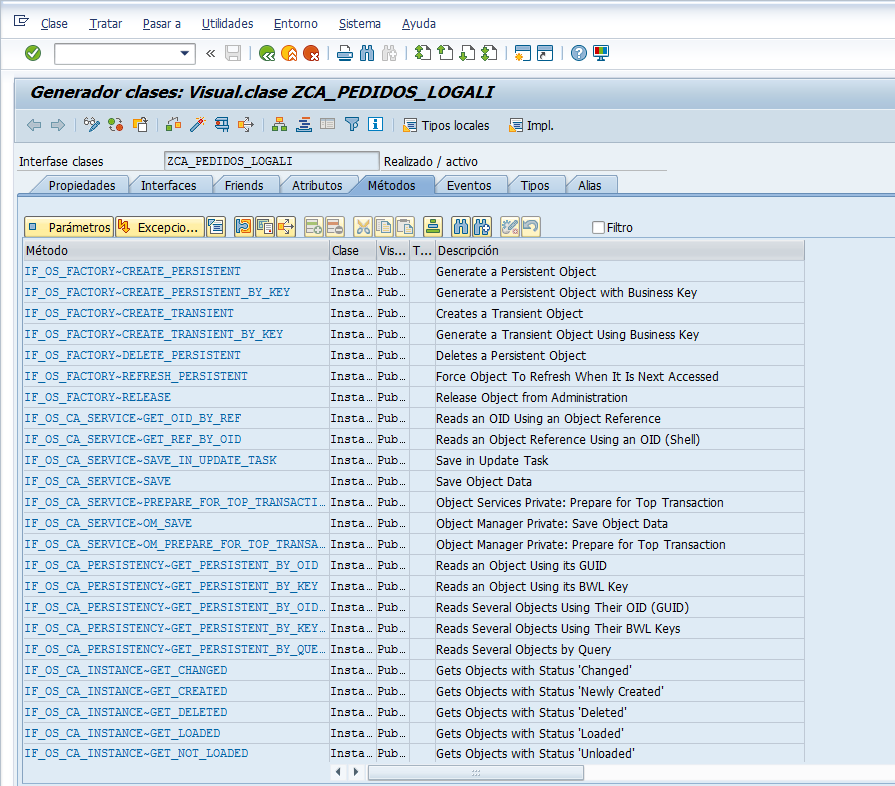
Task: Click the green Back icon
Action: pyautogui.click(x=267, y=54)
